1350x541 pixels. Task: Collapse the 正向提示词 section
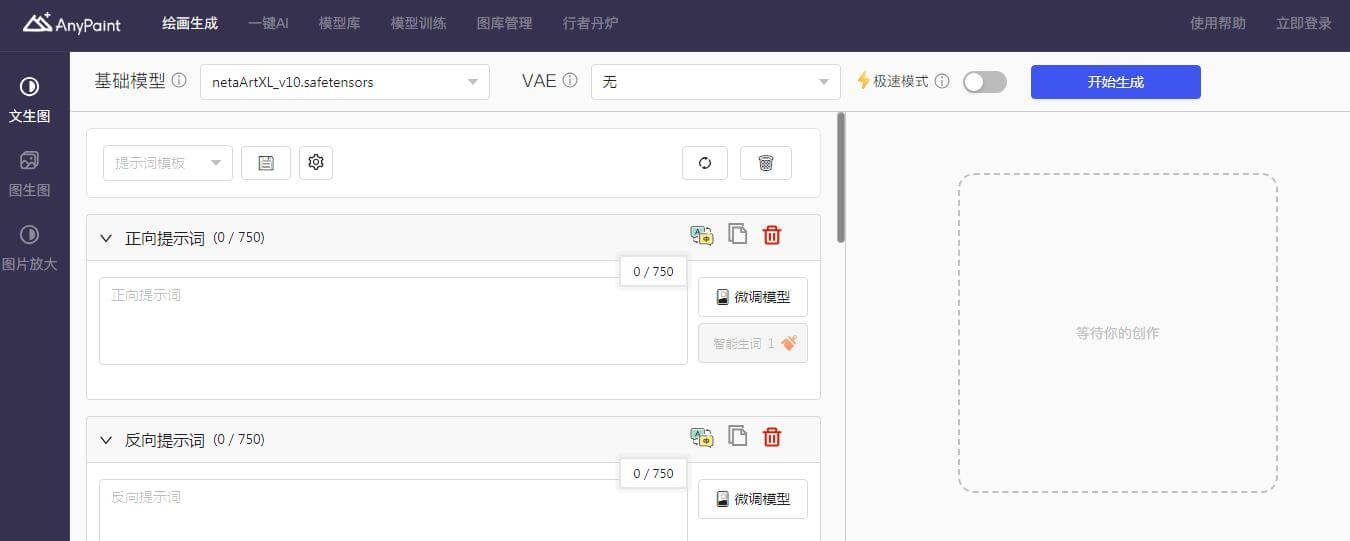[x=106, y=238]
